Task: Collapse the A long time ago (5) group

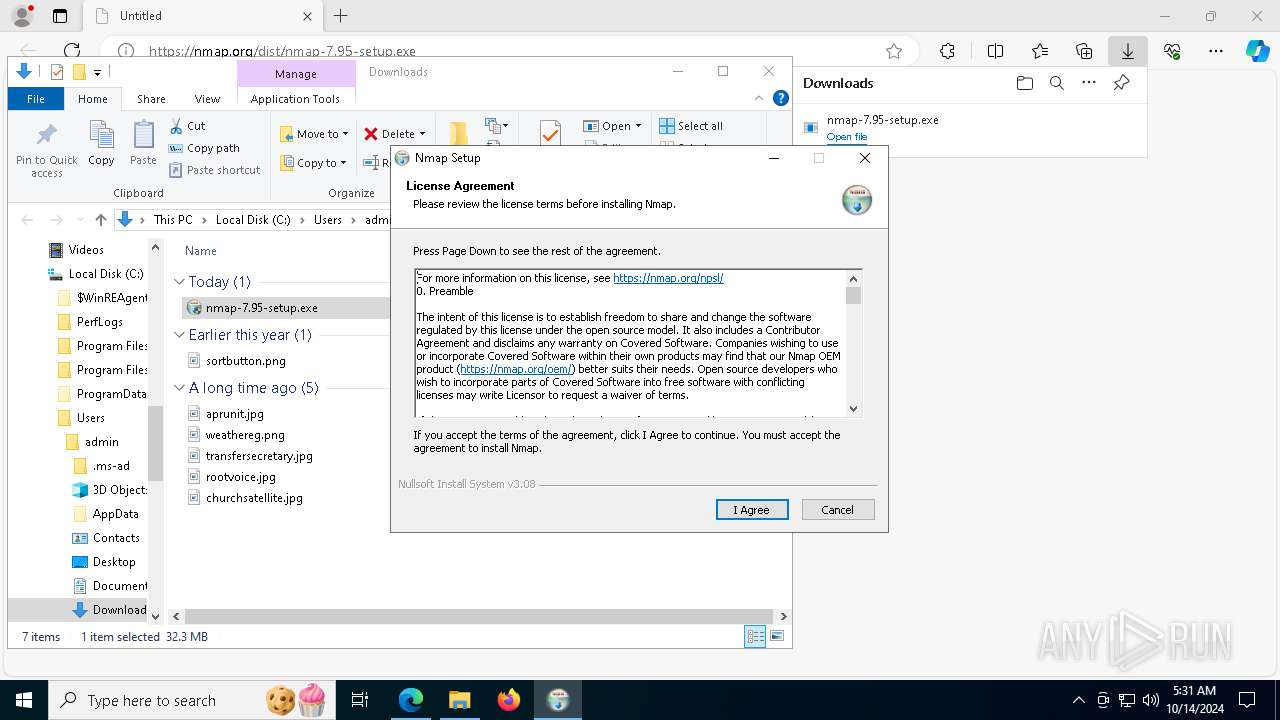Action: coord(180,388)
